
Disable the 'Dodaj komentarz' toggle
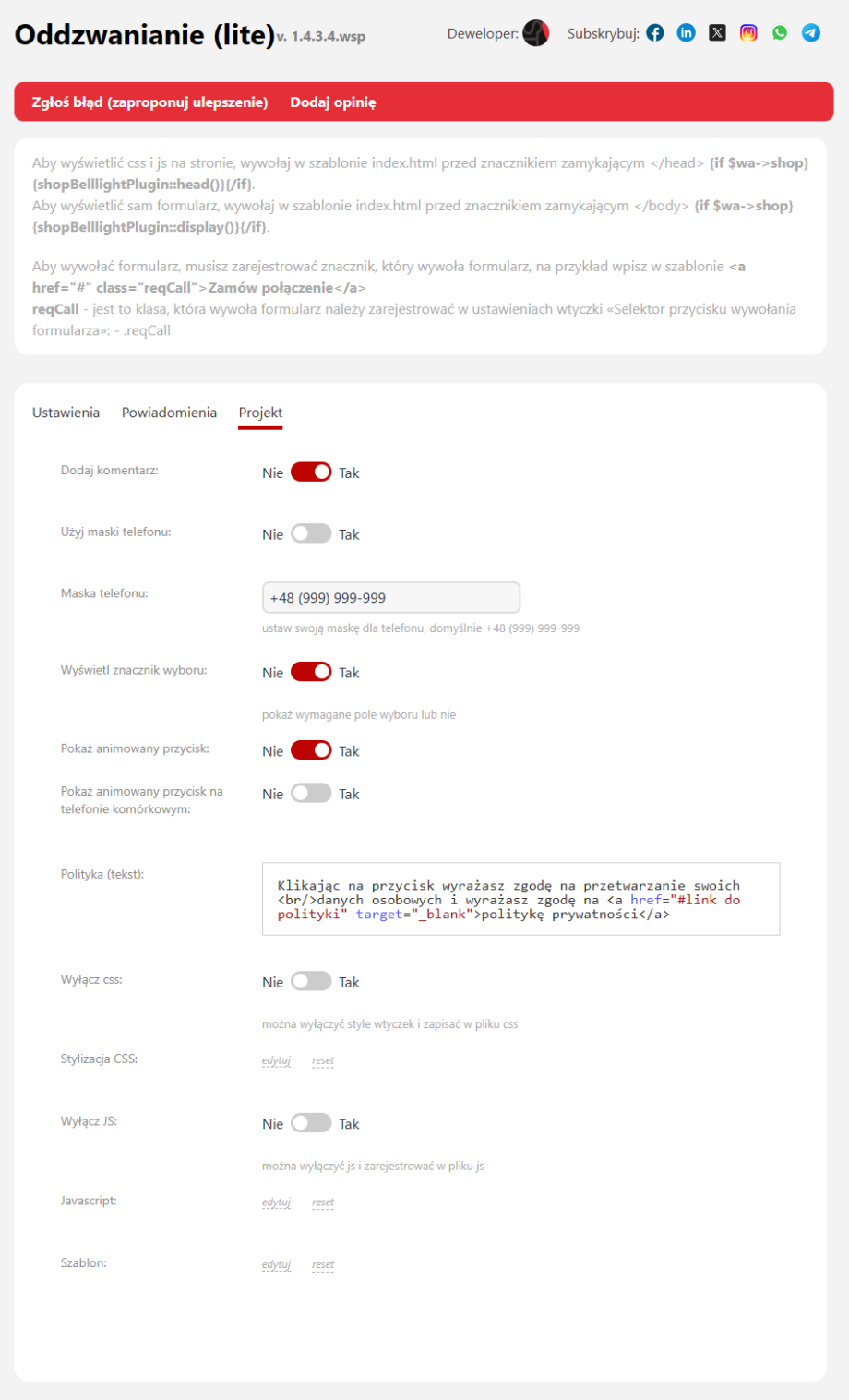tap(311, 473)
